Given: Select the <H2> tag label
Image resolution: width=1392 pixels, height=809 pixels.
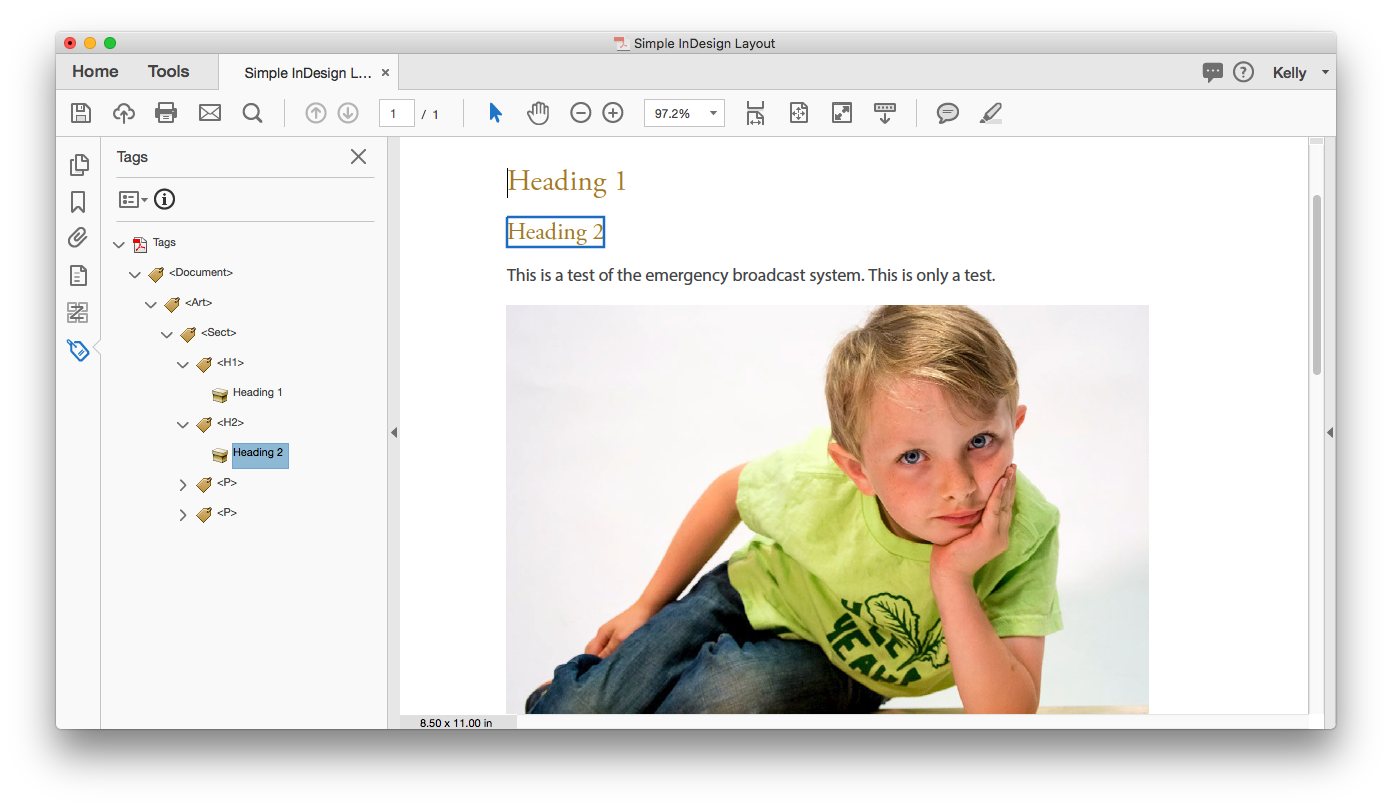Looking at the screenshot, I should point(230,423).
